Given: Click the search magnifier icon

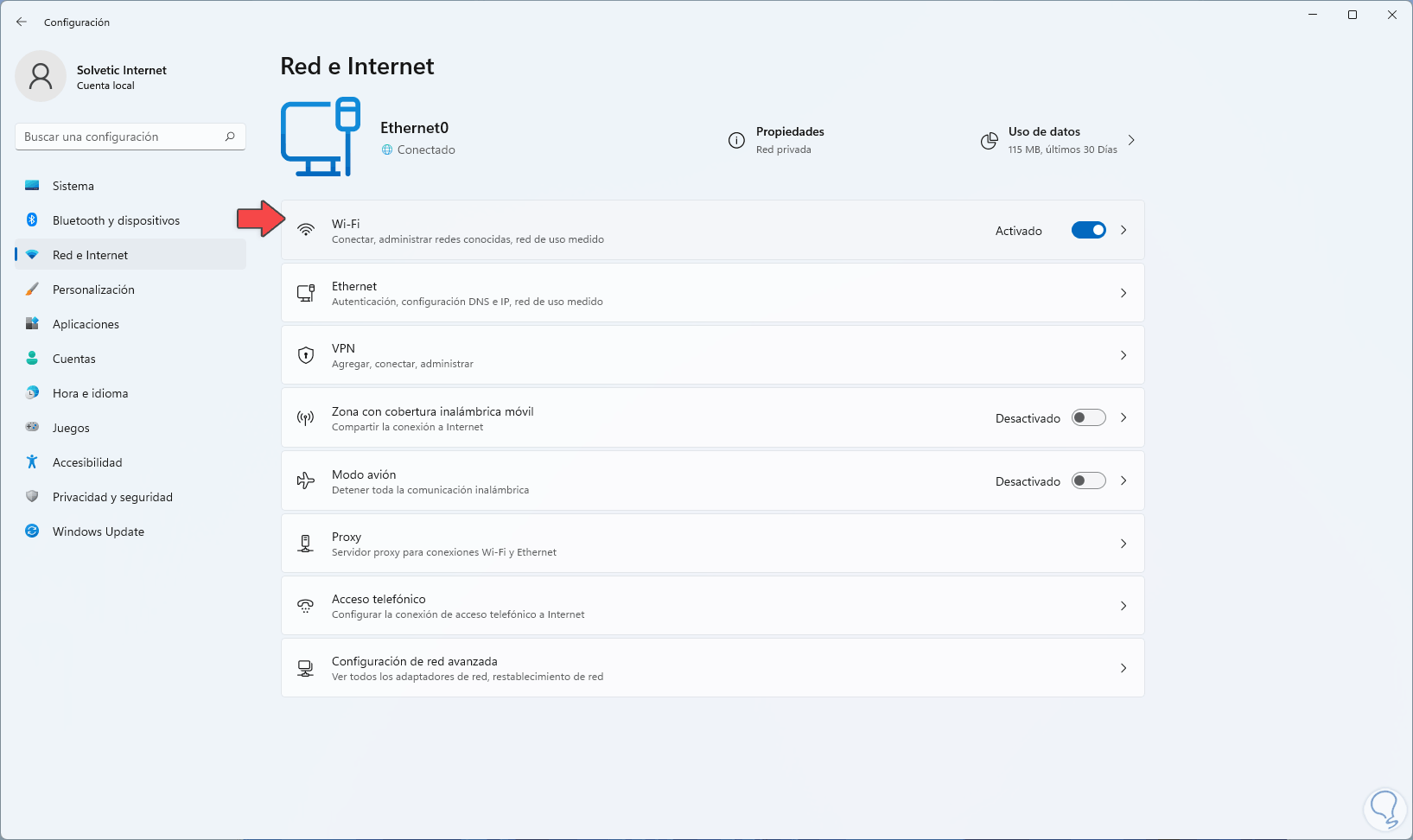Looking at the screenshot, I should tap(230, 137).
